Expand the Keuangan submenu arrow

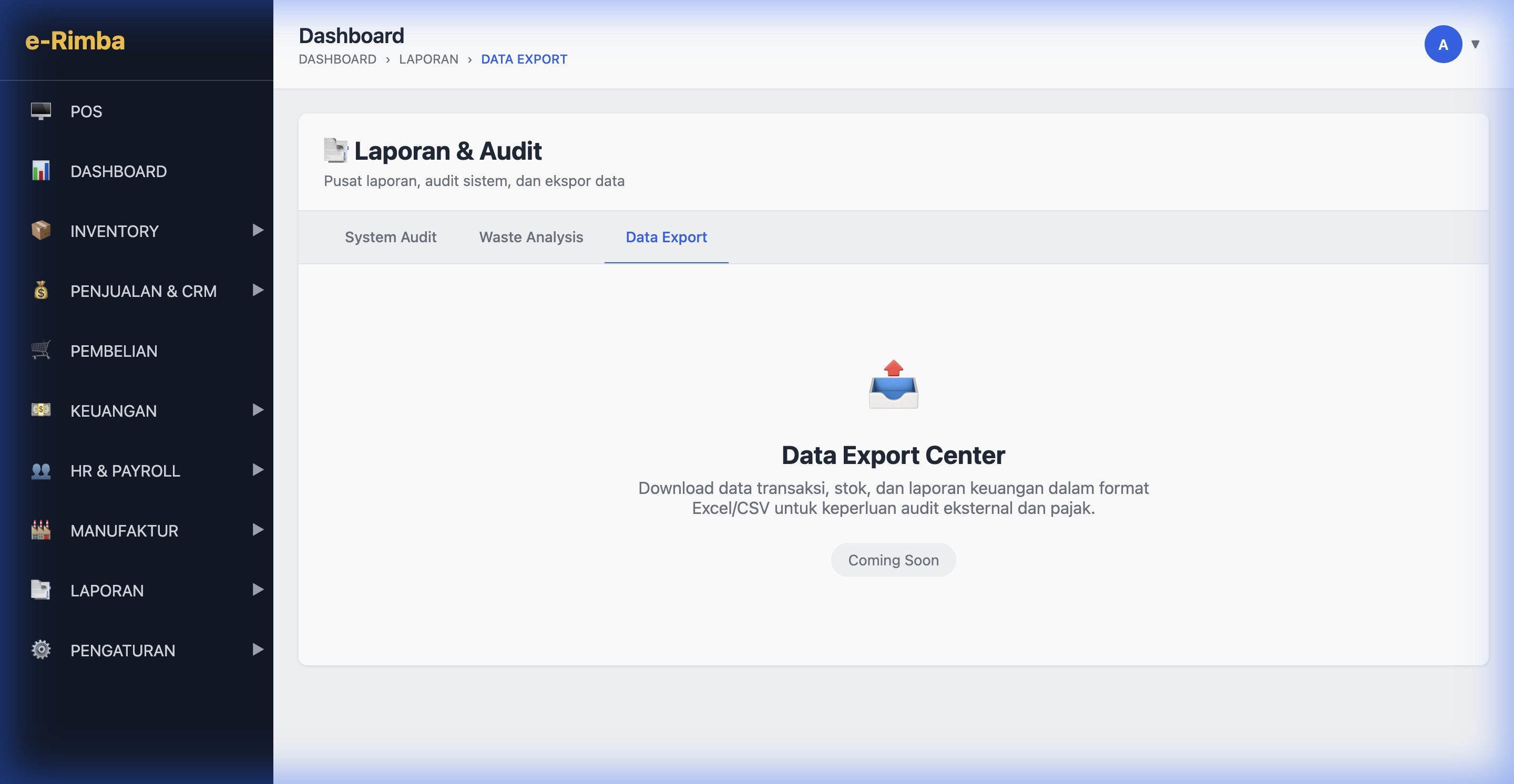[x=258, y=410]
